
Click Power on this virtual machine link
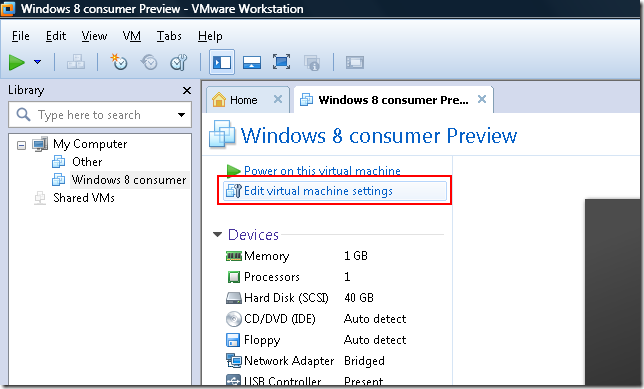pos(322,170)
